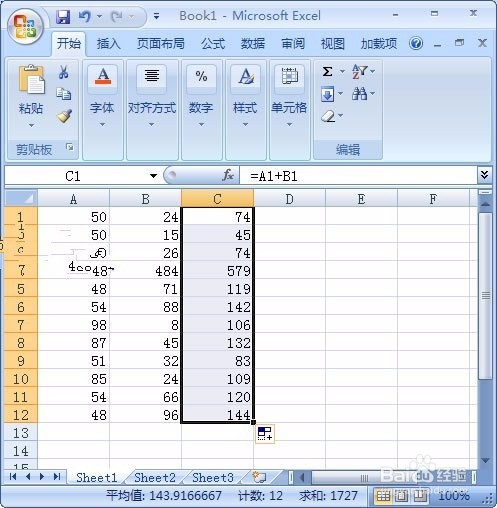Select column D header
Image resolution: width=497 pixels, height=508 pixels.
pos(289,199)
